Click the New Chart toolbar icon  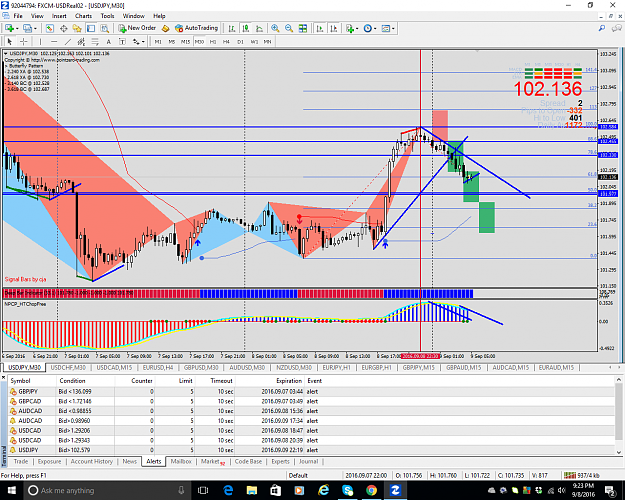pos(9,28)
